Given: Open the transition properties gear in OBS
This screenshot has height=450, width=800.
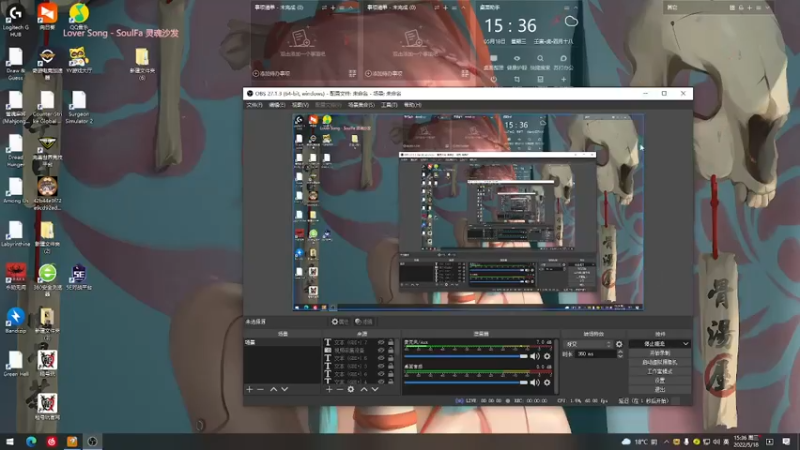Looking at the screenshot, I should click(x=619, y=344).
